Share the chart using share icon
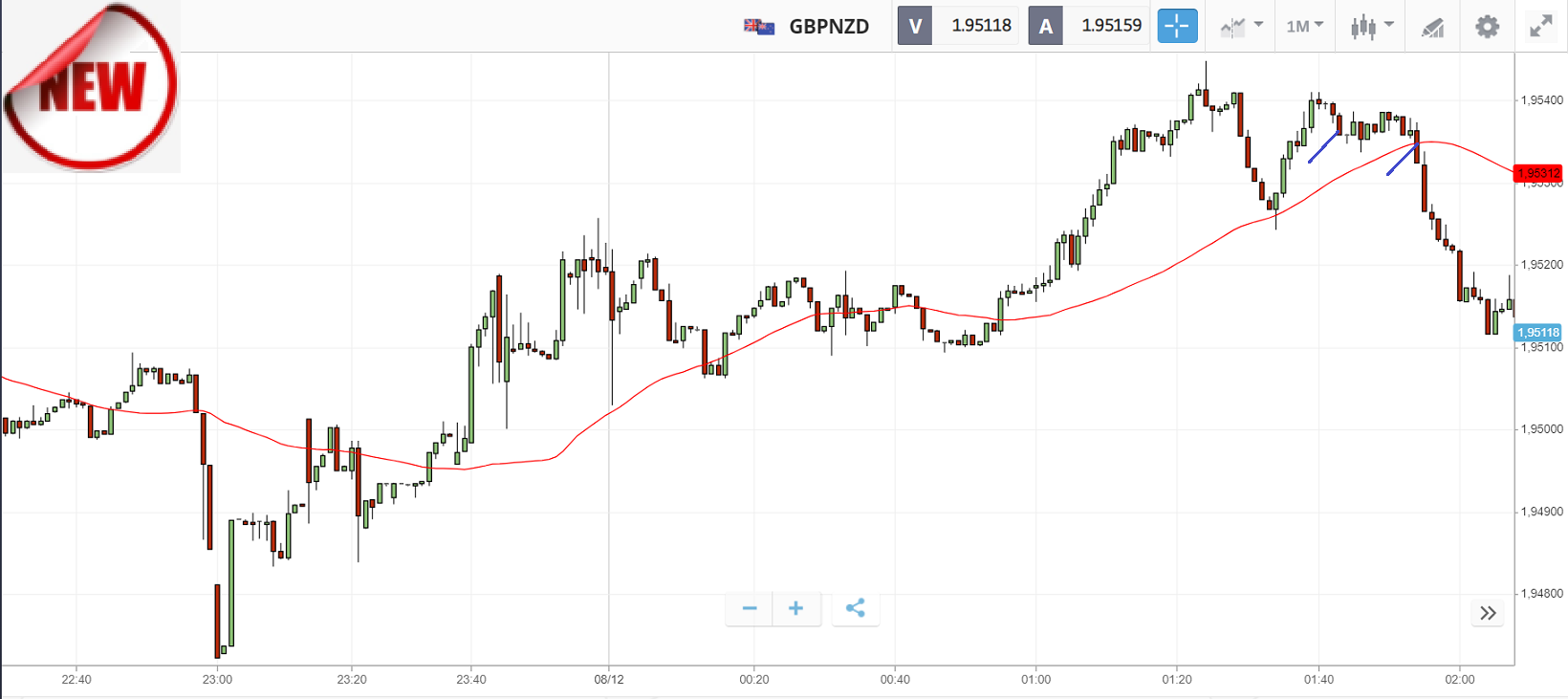1568x699 pixels. 855,608
